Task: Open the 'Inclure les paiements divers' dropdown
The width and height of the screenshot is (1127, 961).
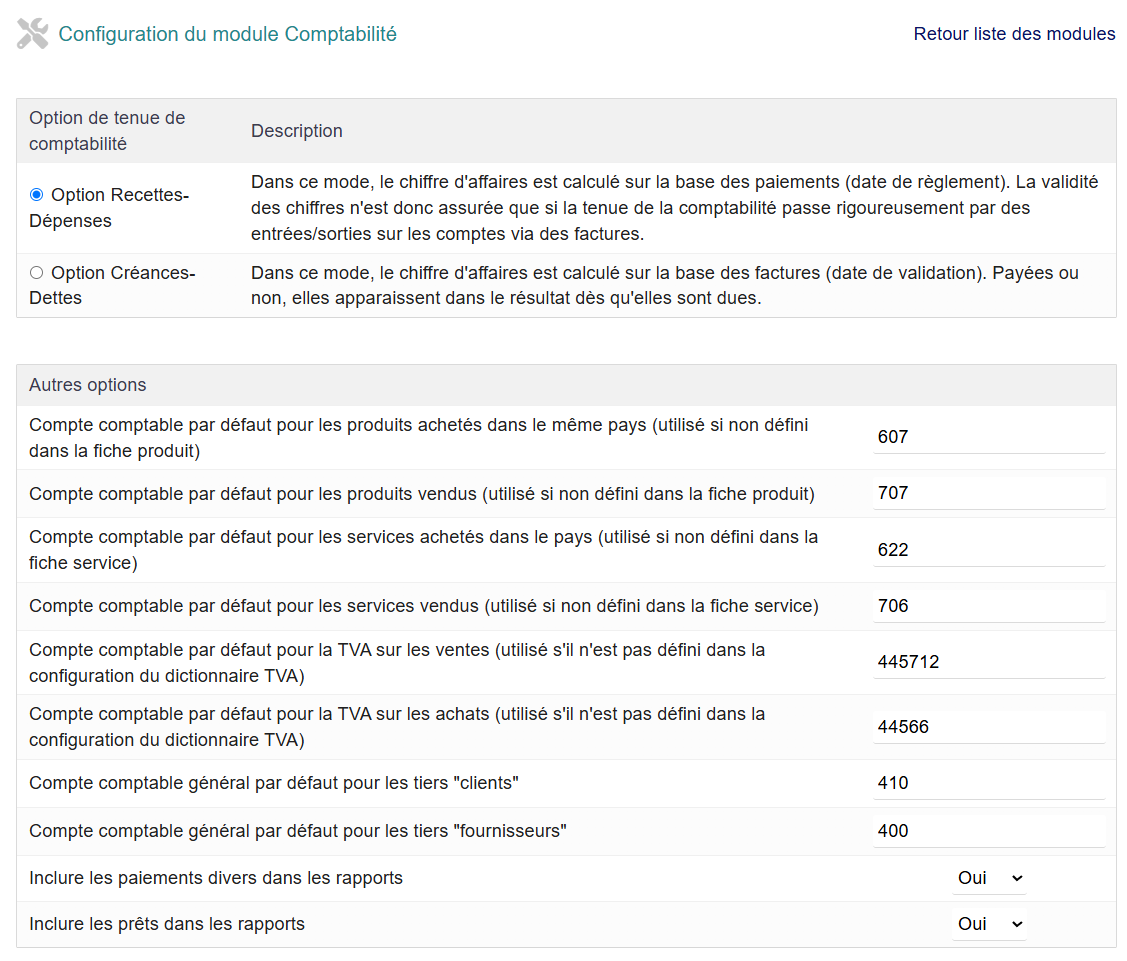Action: point(989,878)
